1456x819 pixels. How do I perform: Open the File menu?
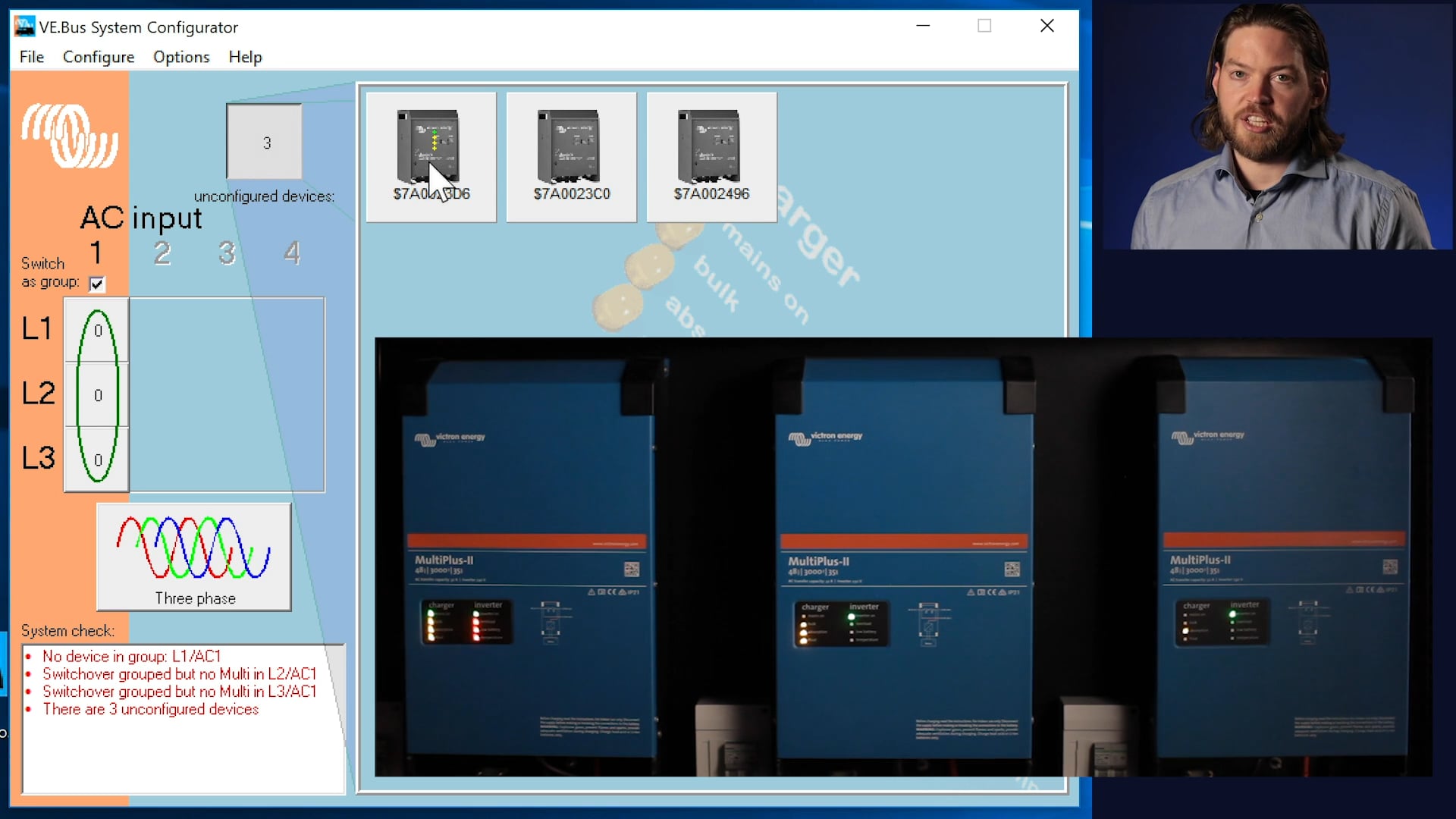[x=32, y=57]
